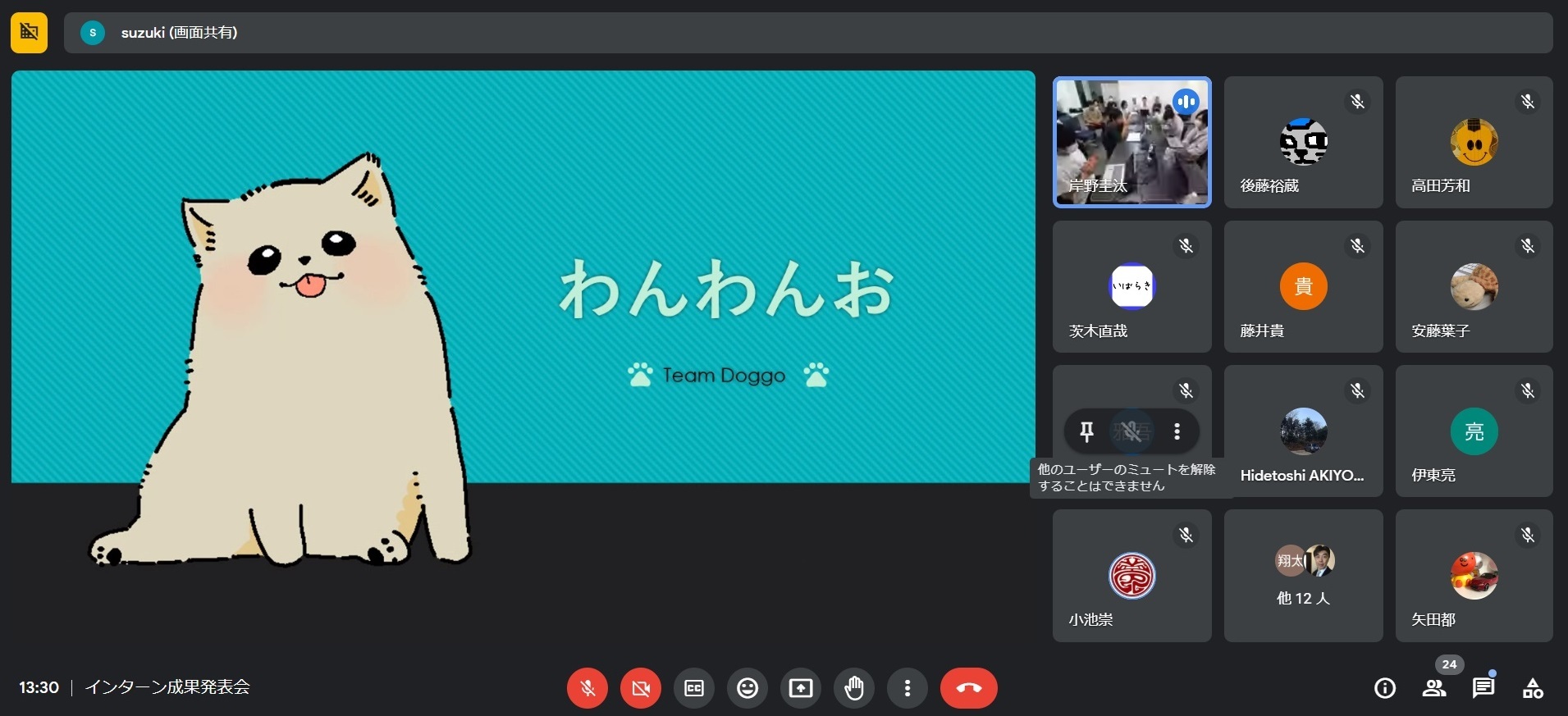This screenshot has width=1568, height=716.
Task: Click the muted mic icon on the 安藤葉子 tile
Action: coord(1528,246)
